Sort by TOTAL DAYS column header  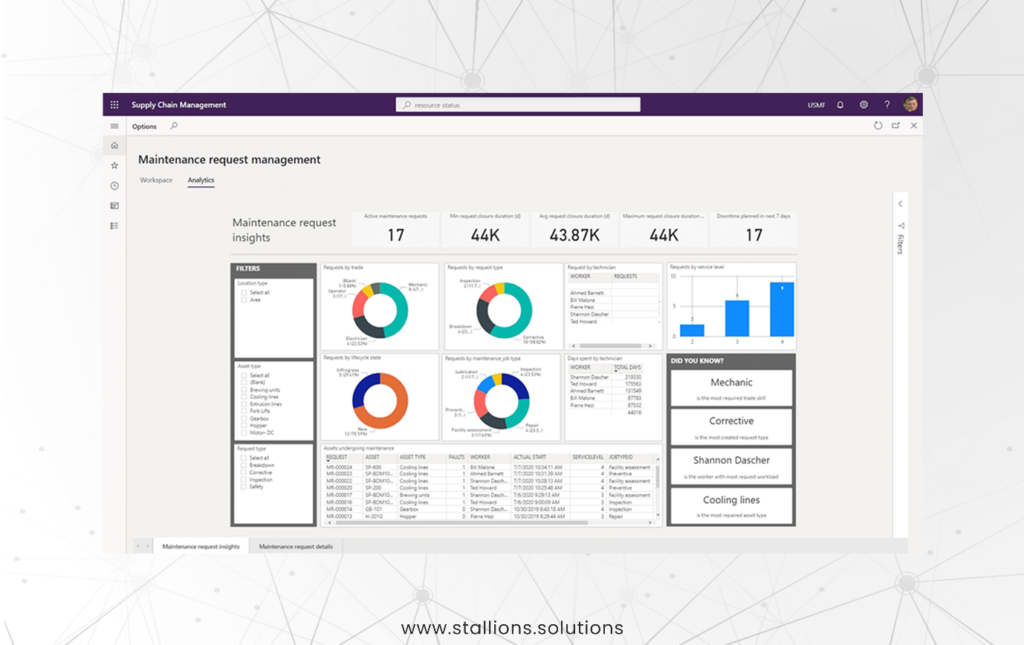click(628, 368)
